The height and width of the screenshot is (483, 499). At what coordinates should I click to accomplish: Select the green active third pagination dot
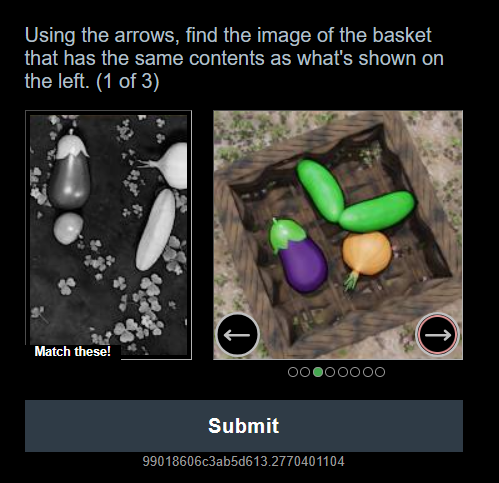point(318,372)
